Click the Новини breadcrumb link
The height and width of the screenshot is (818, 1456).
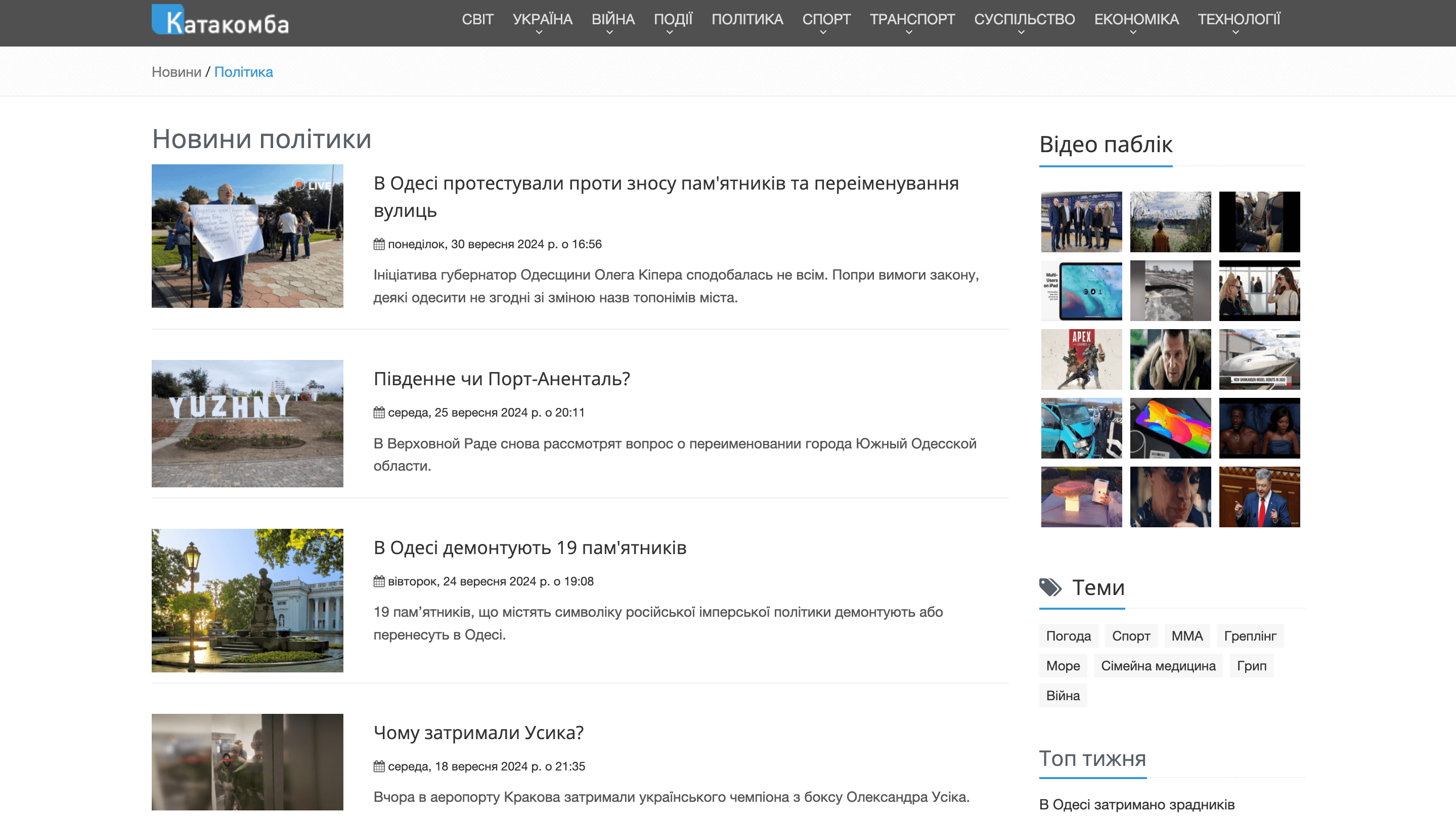pos(177,72)
